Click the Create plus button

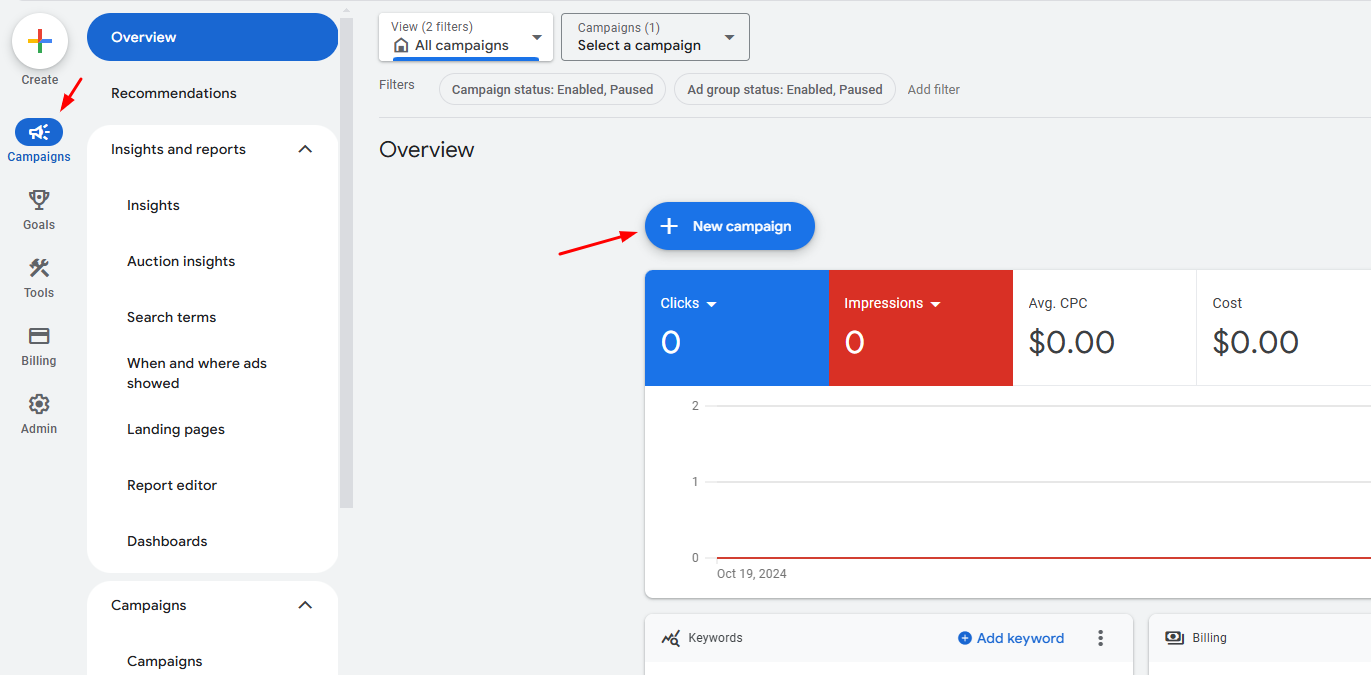(40, 41)
